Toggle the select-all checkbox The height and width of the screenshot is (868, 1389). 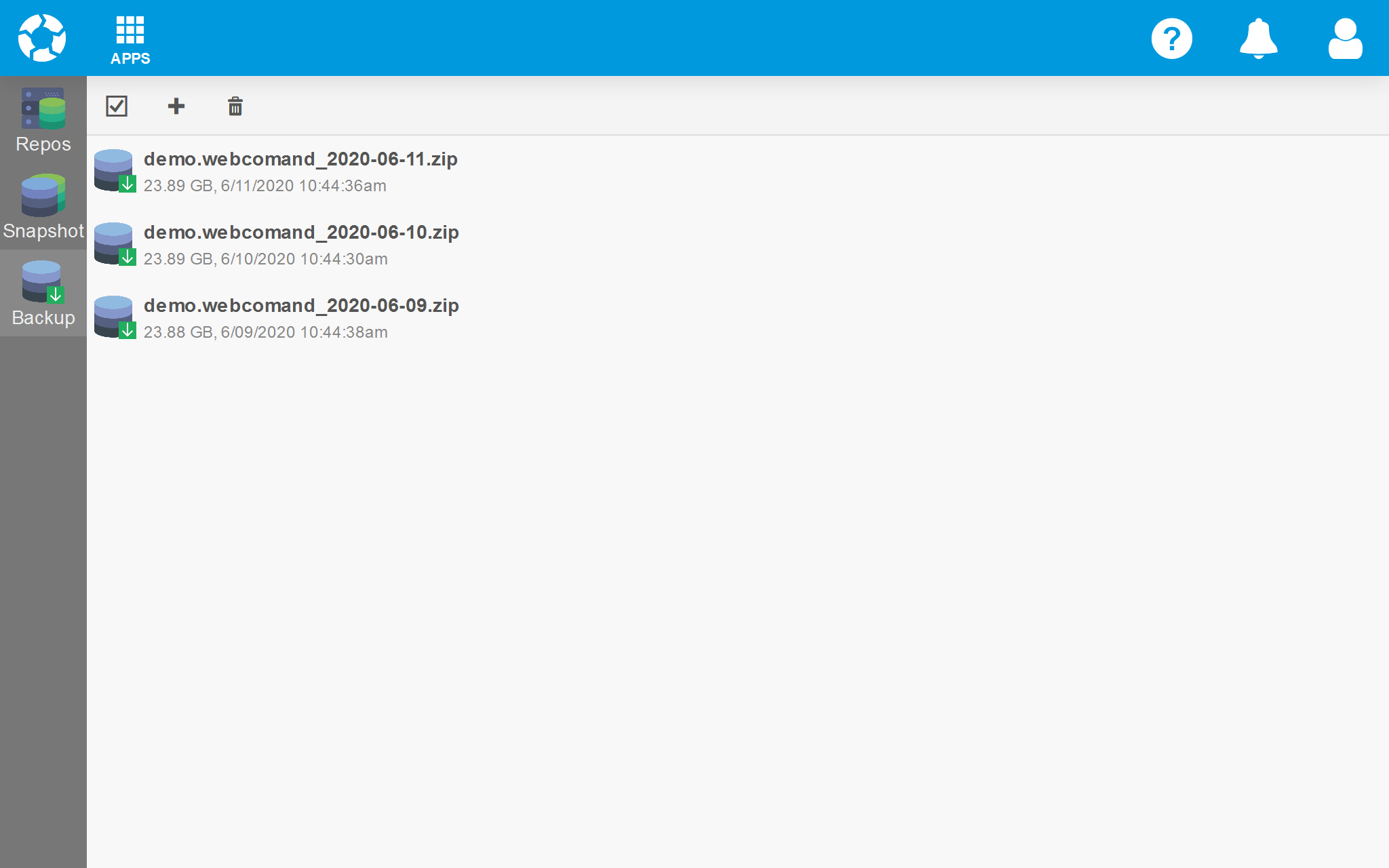(117, 106)
